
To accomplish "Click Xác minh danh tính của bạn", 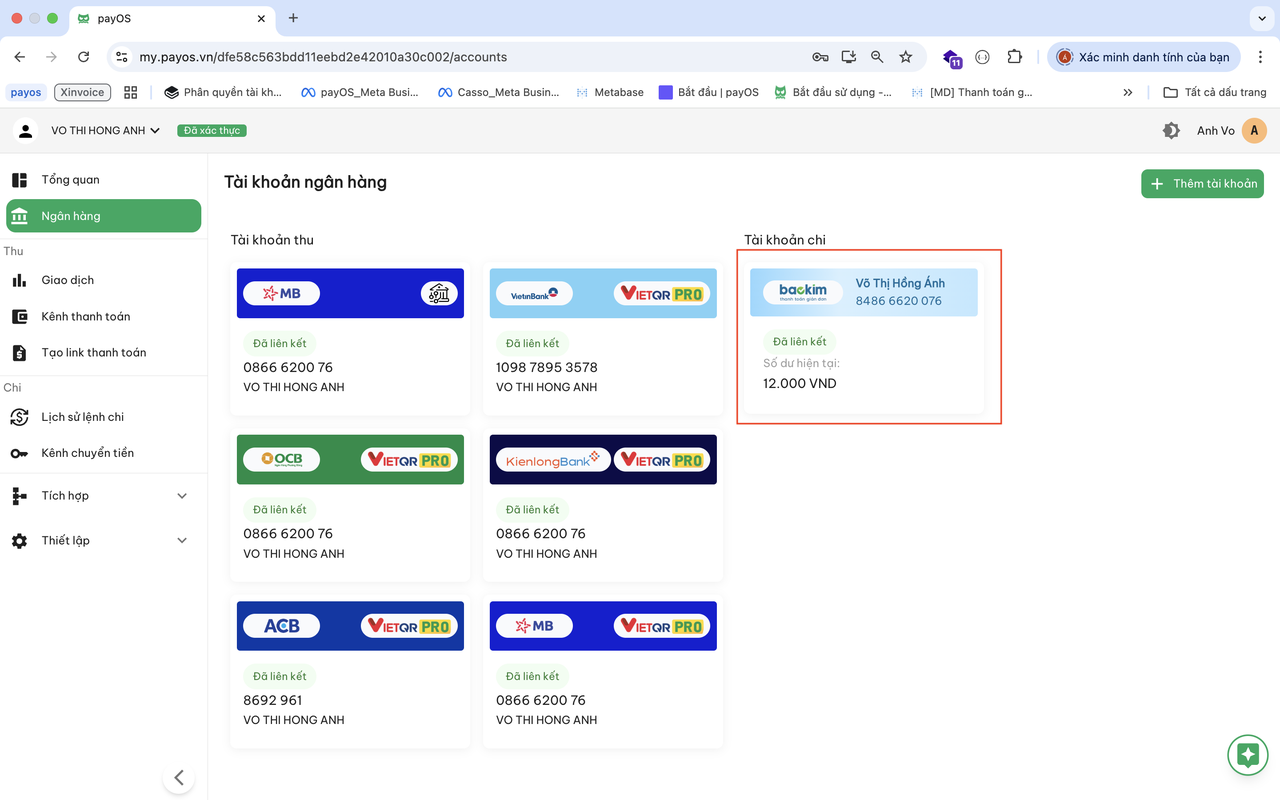I will click(1143, 57).
